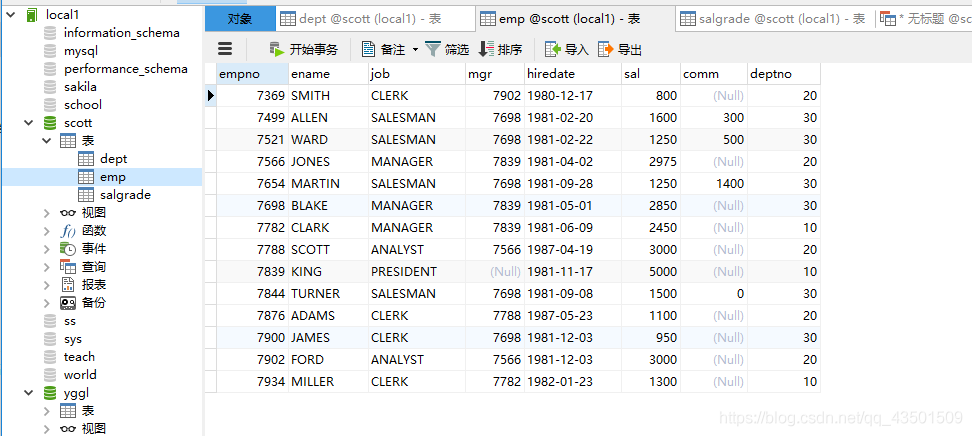This screenshot has height=436, width=972.
Task: Click the Begin Transaction (开始事务) icon
Action: (277, 49)
